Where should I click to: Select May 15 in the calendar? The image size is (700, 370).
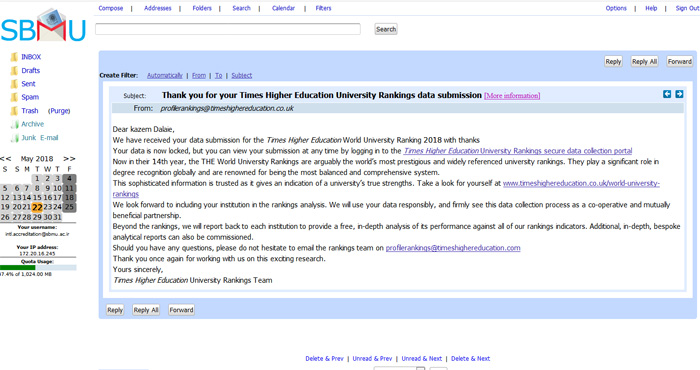pos(37,197)
